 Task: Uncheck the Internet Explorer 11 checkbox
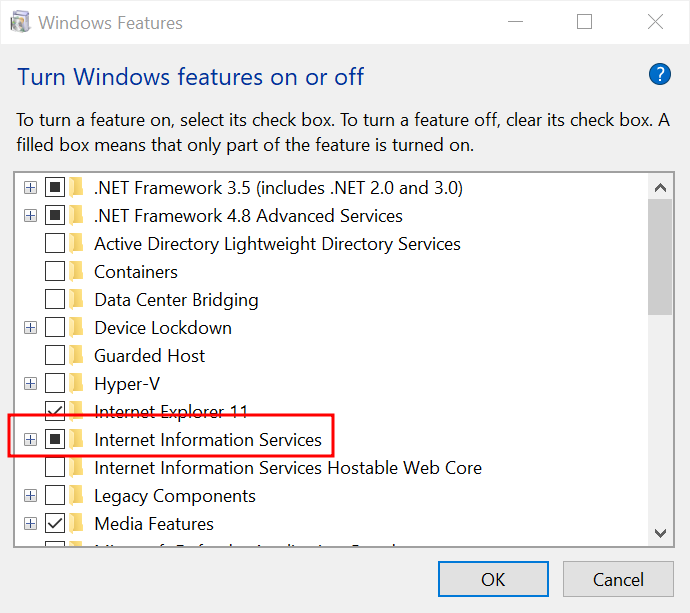[55, 411]
